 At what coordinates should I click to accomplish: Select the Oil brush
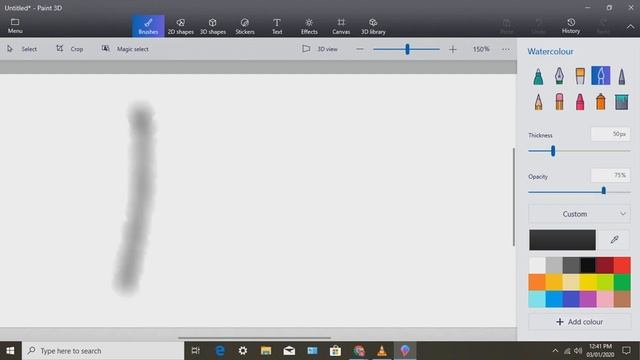pos(580,76)
